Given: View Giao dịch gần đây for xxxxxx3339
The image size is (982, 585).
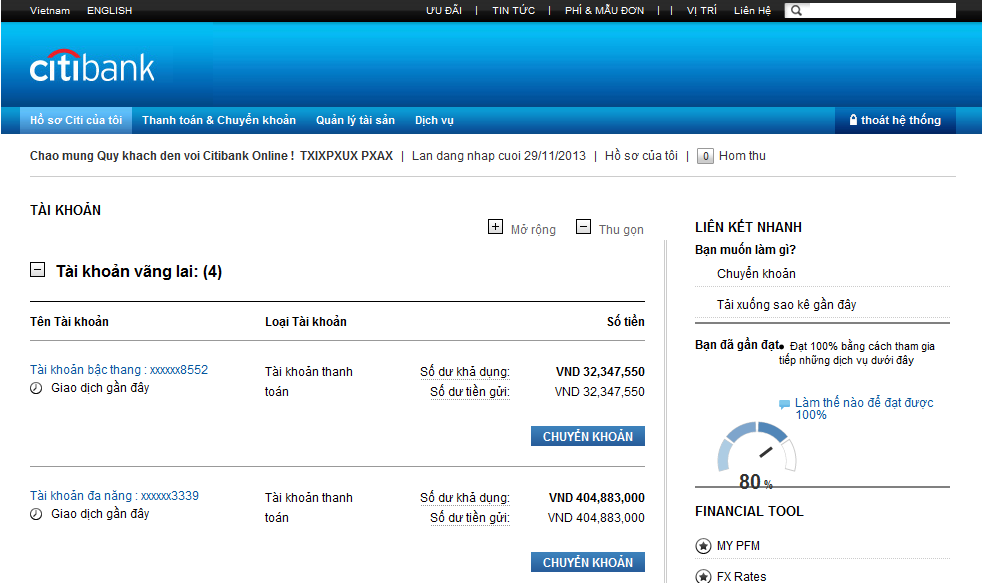Looking at the screenshot, I should 100,514.
